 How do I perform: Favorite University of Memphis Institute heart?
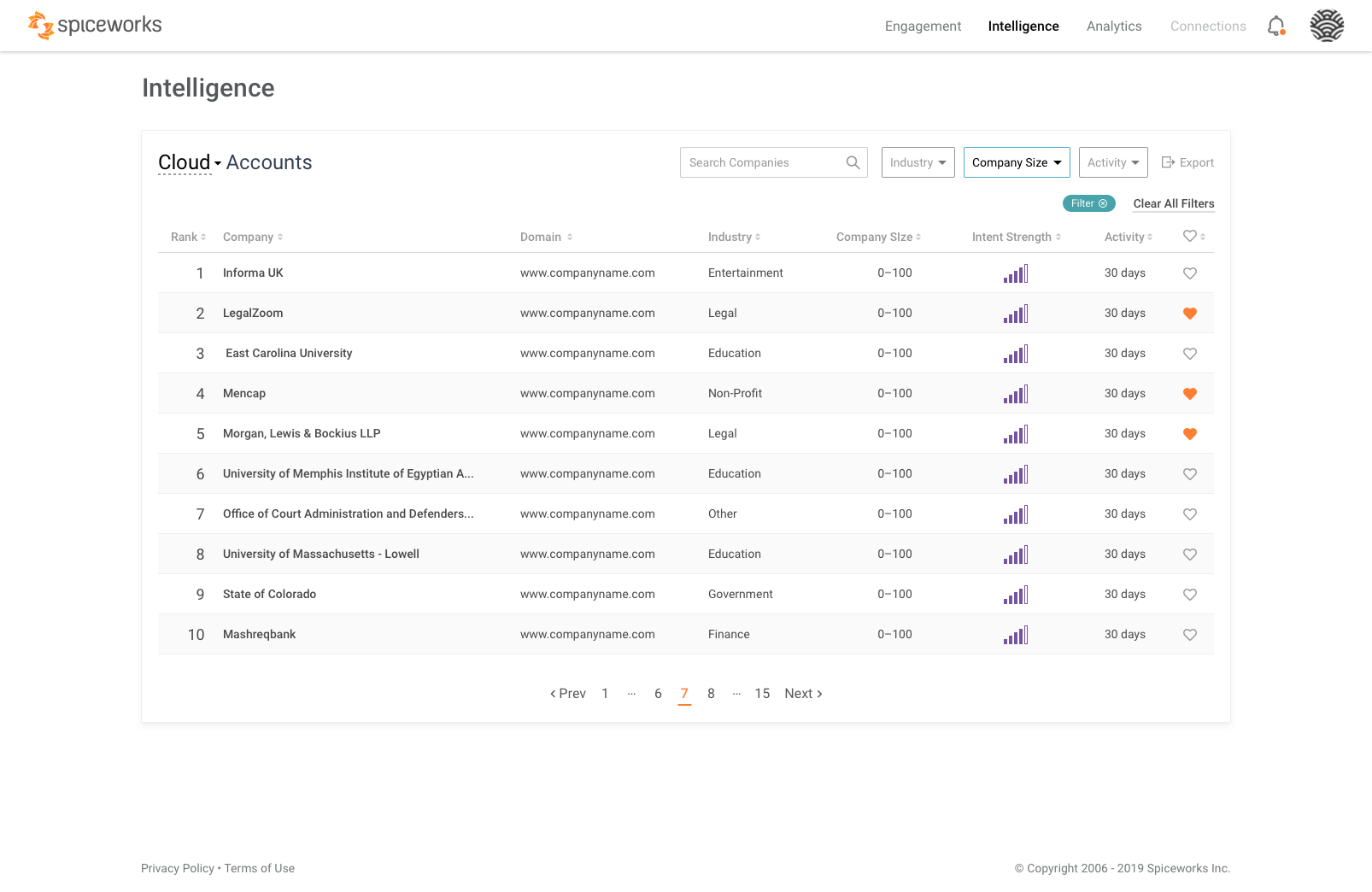tap(1190, 474)
